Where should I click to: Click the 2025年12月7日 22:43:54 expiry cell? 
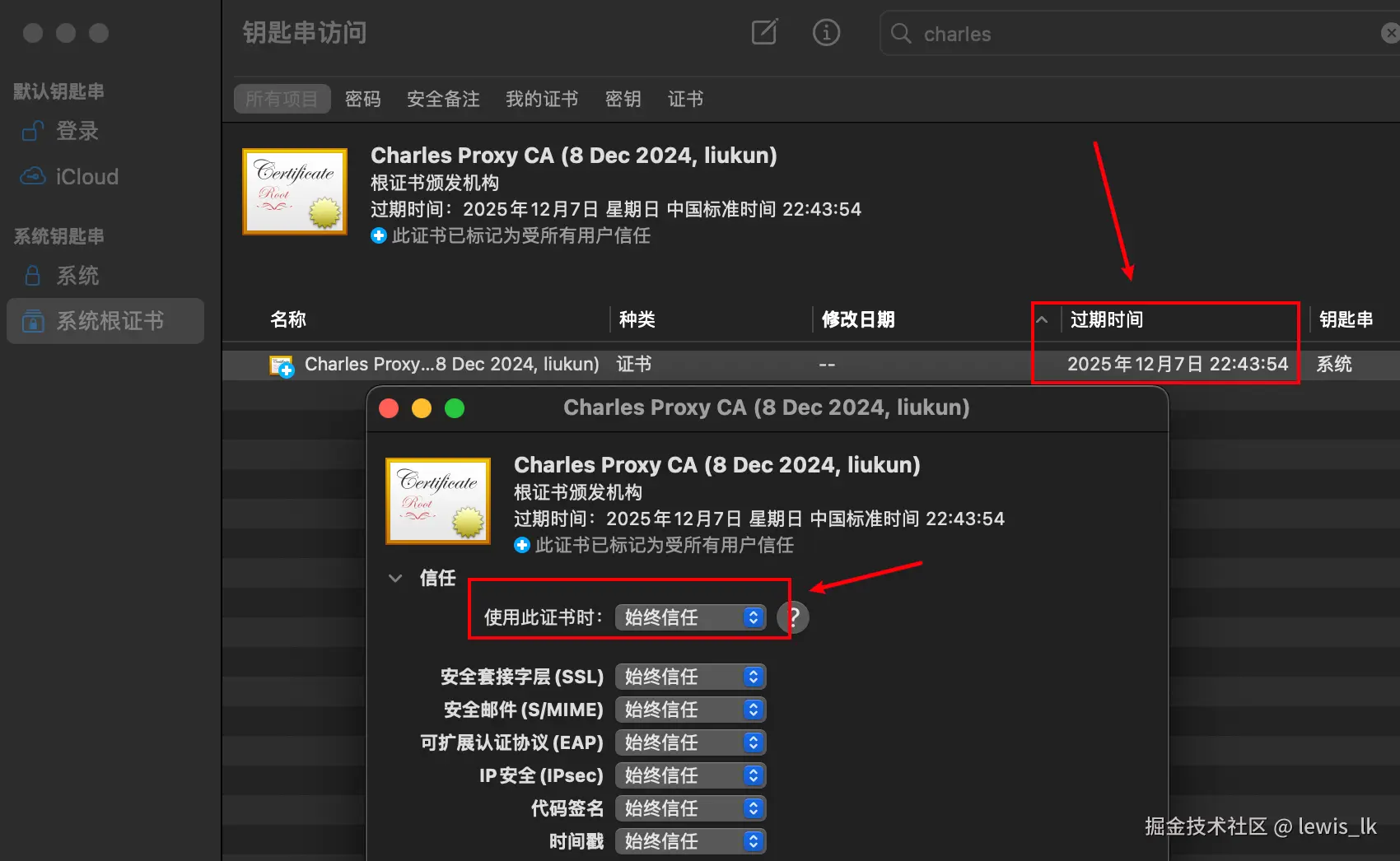click(1178, 365)
